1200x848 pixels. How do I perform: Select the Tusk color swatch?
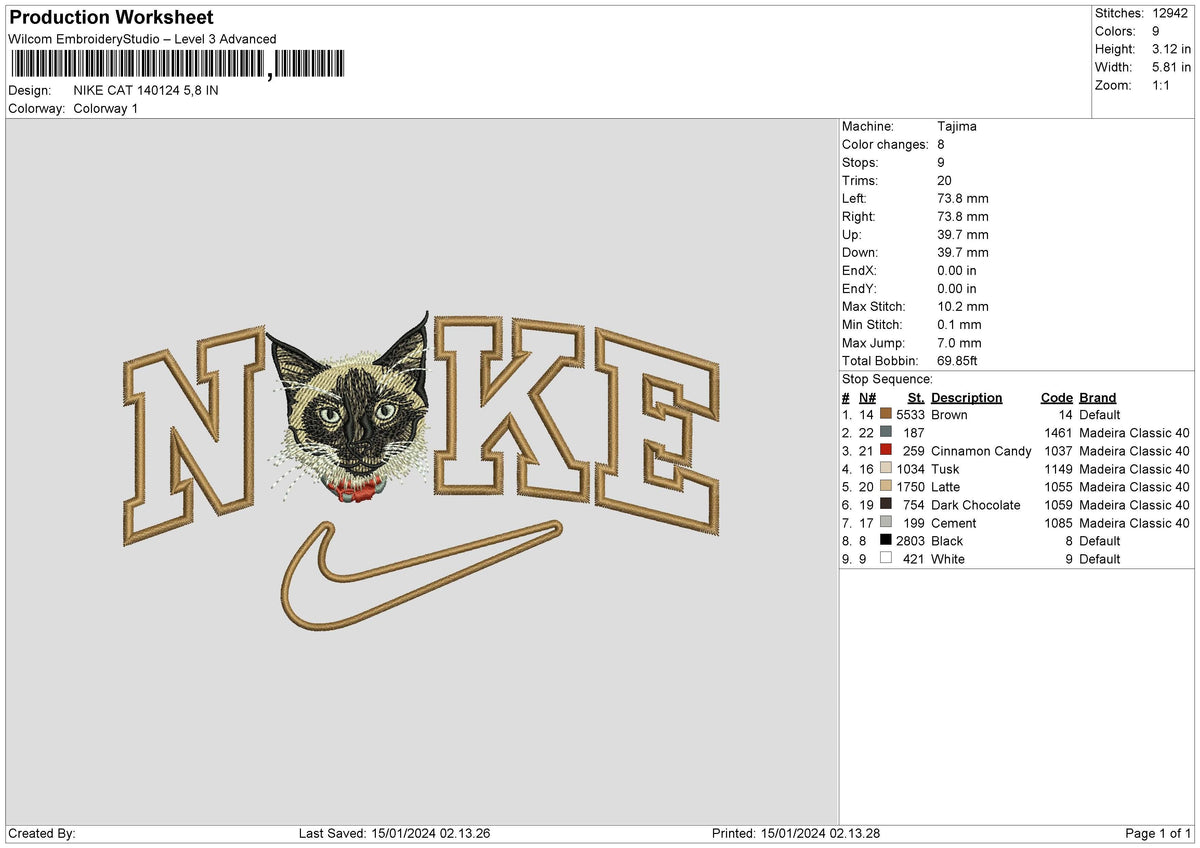coord(885,468)
